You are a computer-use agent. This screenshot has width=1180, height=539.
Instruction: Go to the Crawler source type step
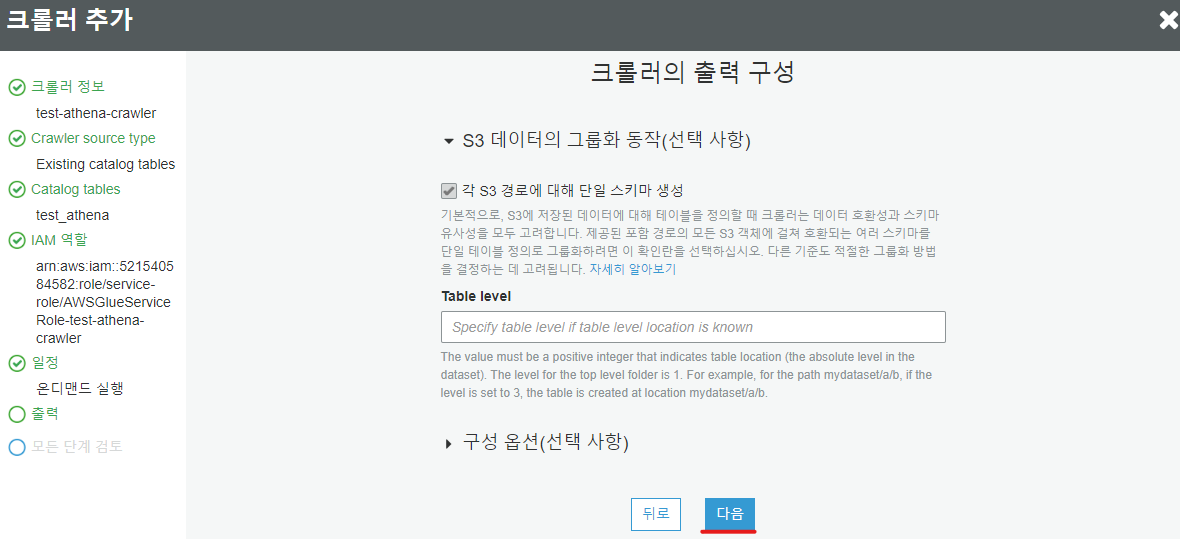(x=93, y=139)
